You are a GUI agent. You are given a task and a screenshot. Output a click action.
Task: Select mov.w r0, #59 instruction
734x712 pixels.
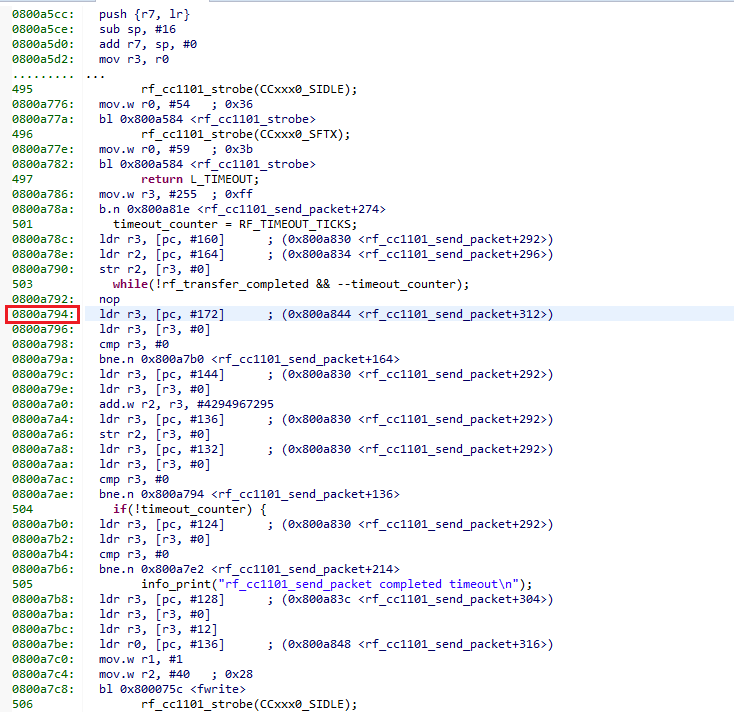pos(176,149)
